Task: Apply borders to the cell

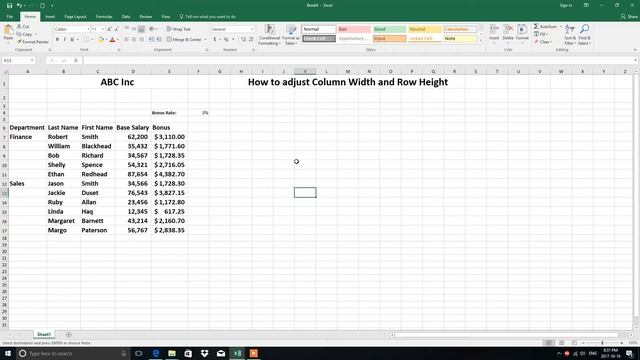Action: [x=86, y=40]
